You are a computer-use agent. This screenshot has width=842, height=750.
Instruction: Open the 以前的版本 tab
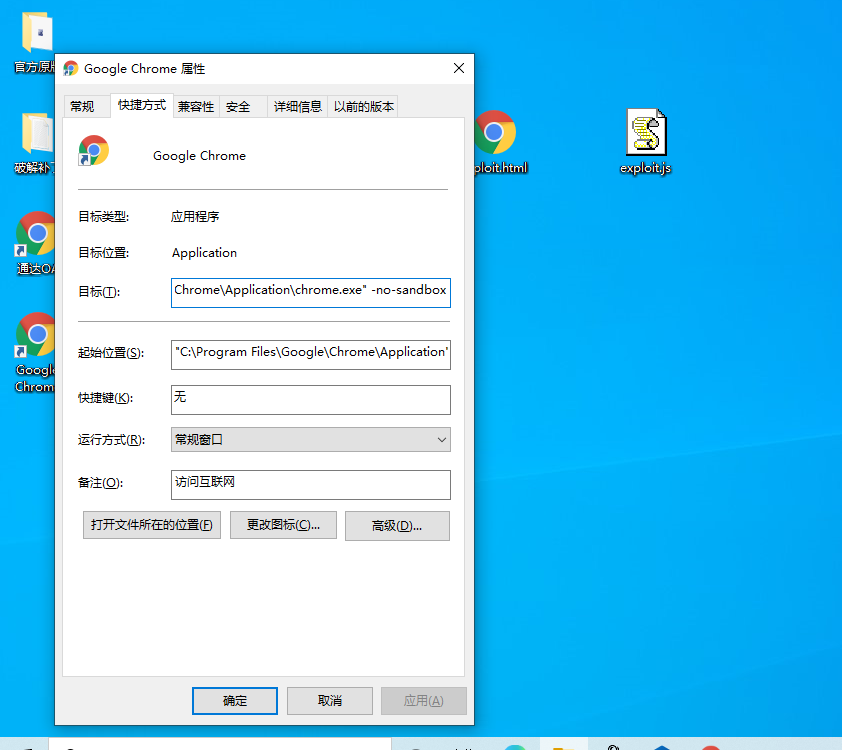pos(364,106)
